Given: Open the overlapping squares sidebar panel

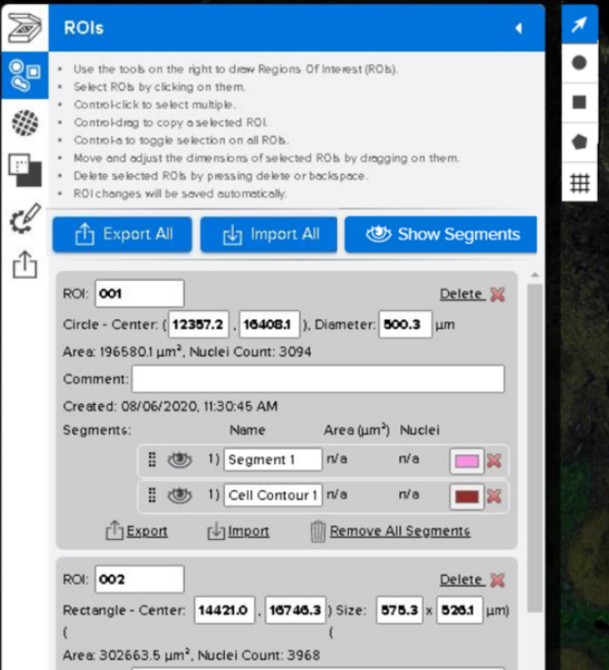Looking at the screenshot, I should (x=24, y=169).
